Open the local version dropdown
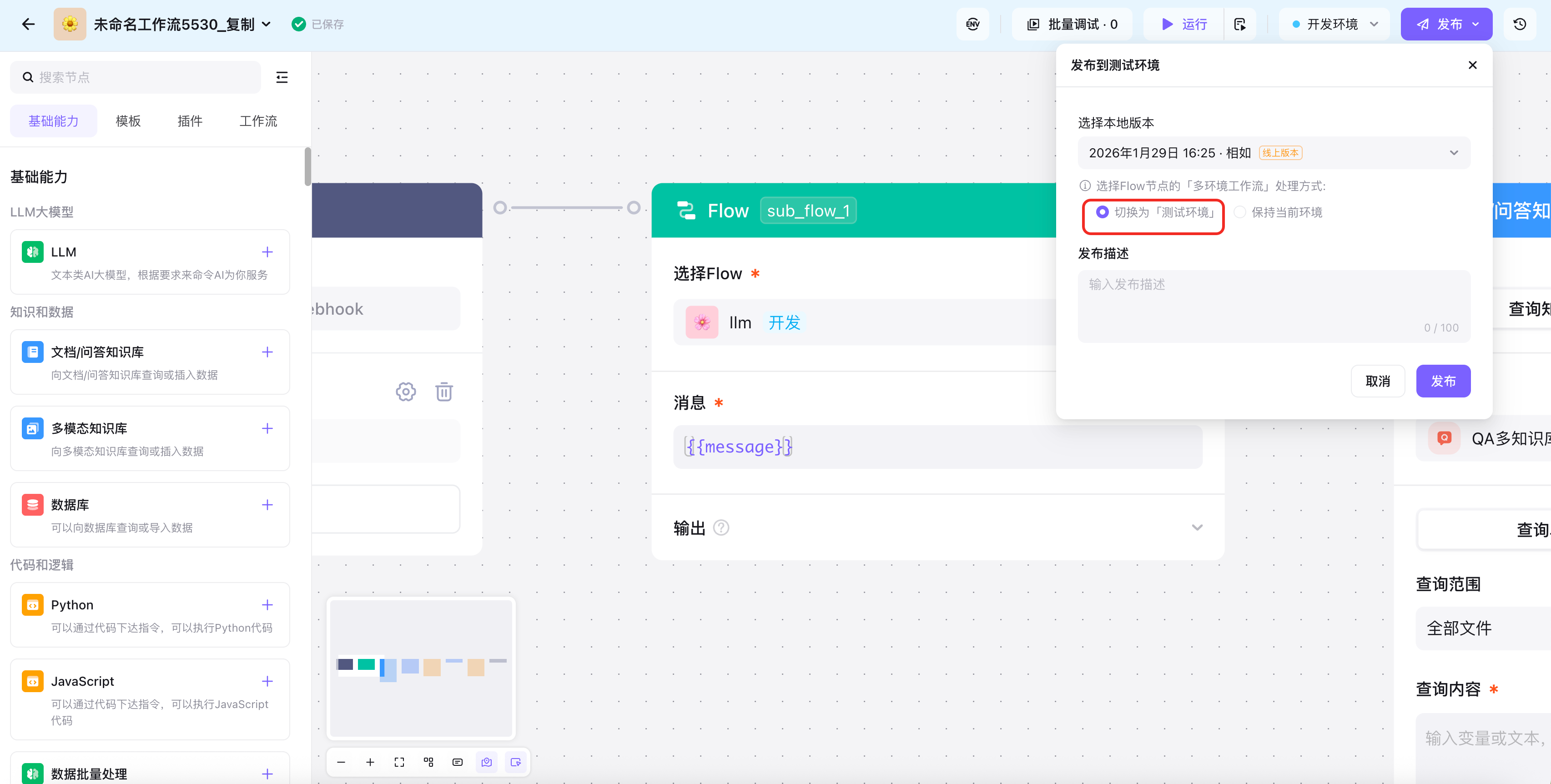The width and height of the screenshot is (1551, 784). pos(1274,153)
